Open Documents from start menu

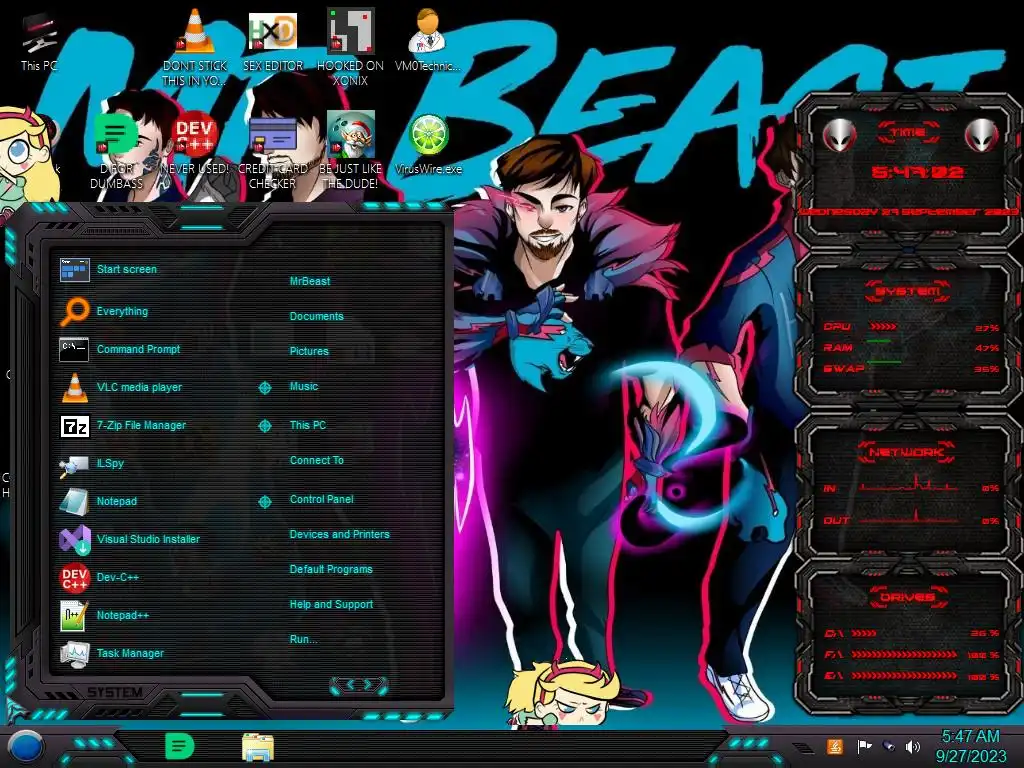point(316,316)
